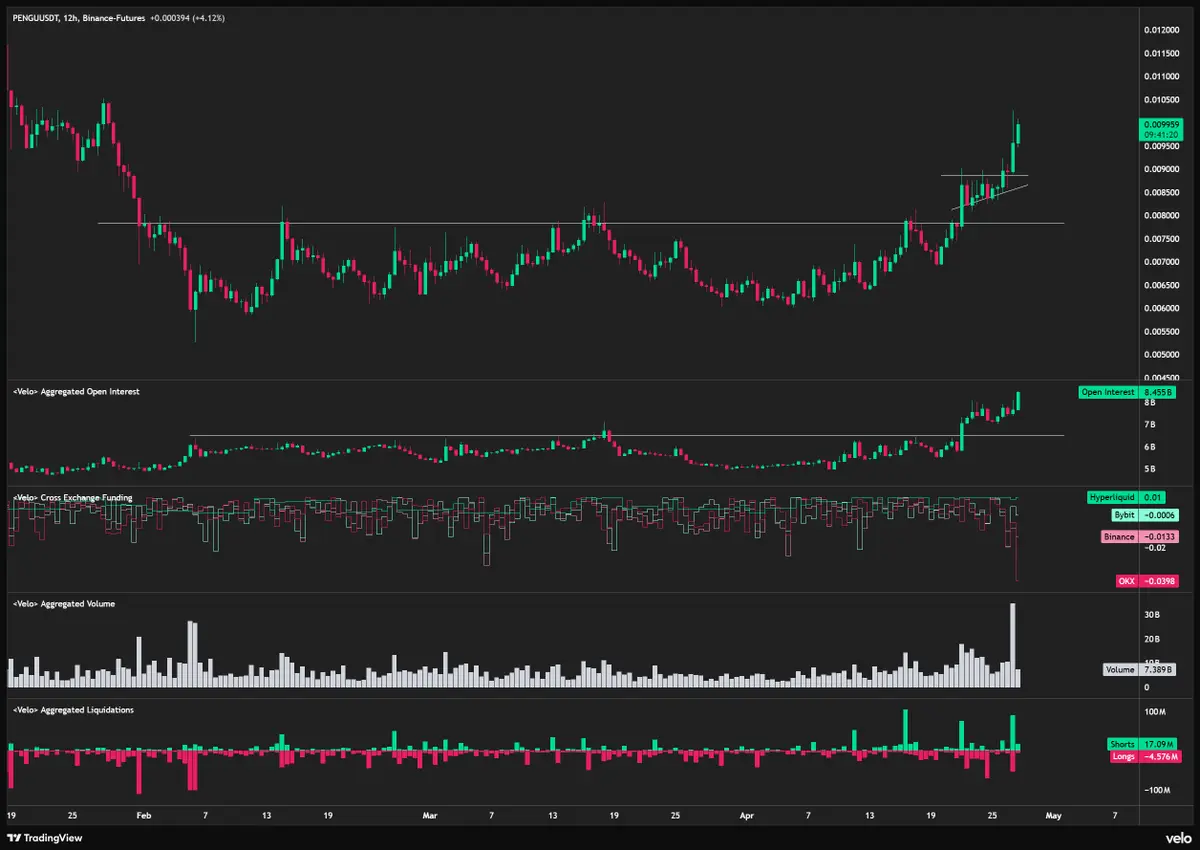Click the -100M liquidations axis tick

1155,791
